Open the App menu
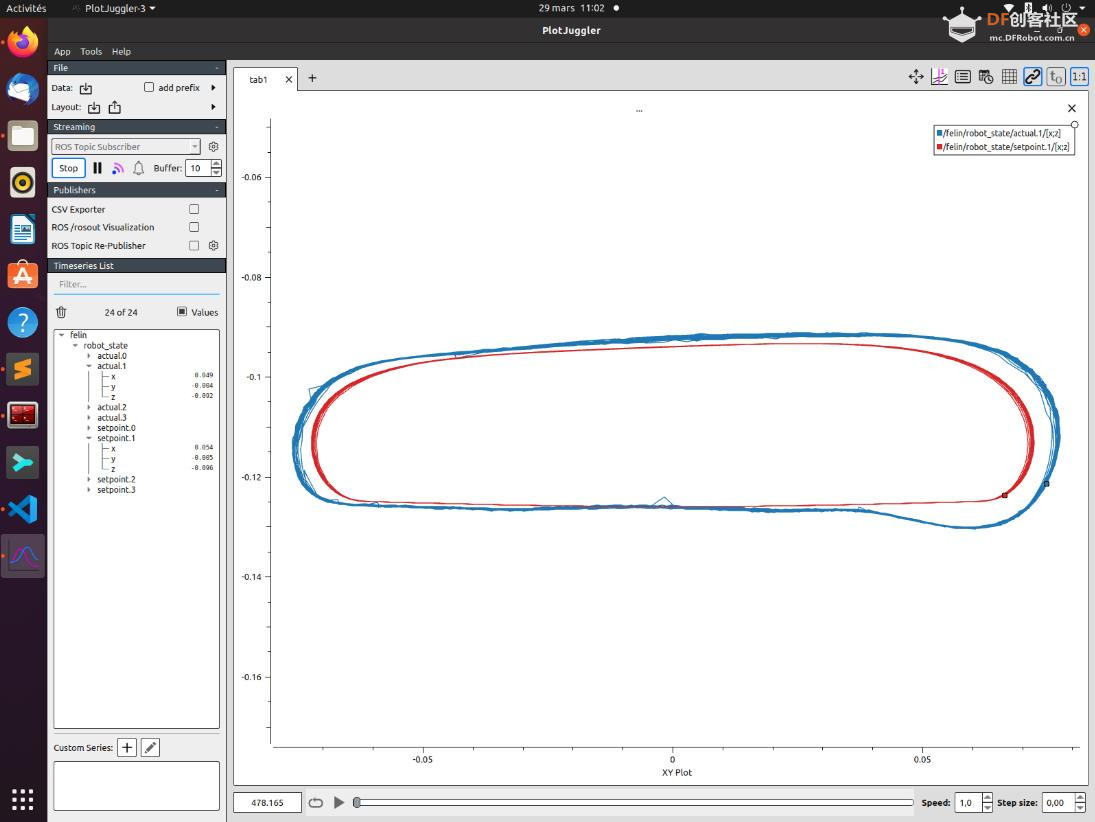Image resolution: width=1095 pixels, height=822 pixels. coord(62,52)
